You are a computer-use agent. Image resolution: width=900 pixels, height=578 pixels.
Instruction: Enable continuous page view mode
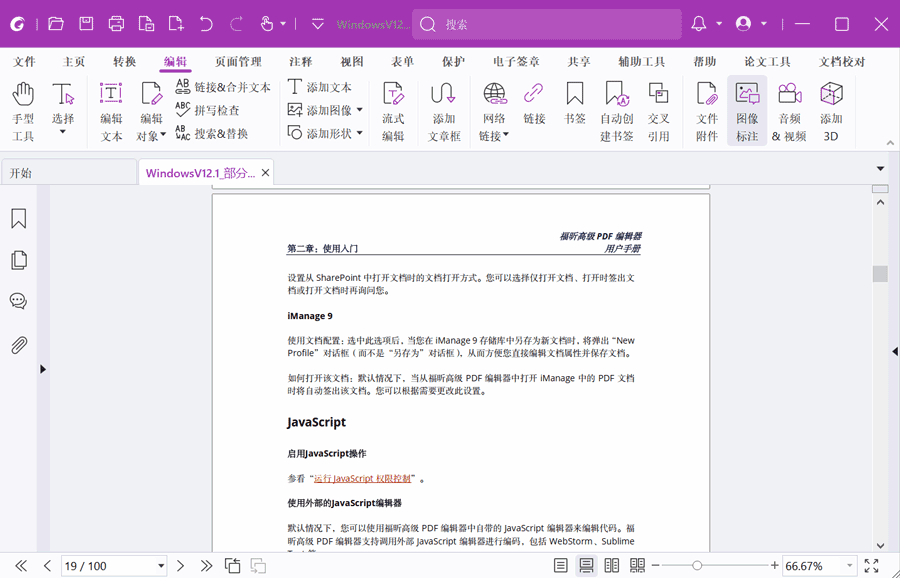(586, 566)
